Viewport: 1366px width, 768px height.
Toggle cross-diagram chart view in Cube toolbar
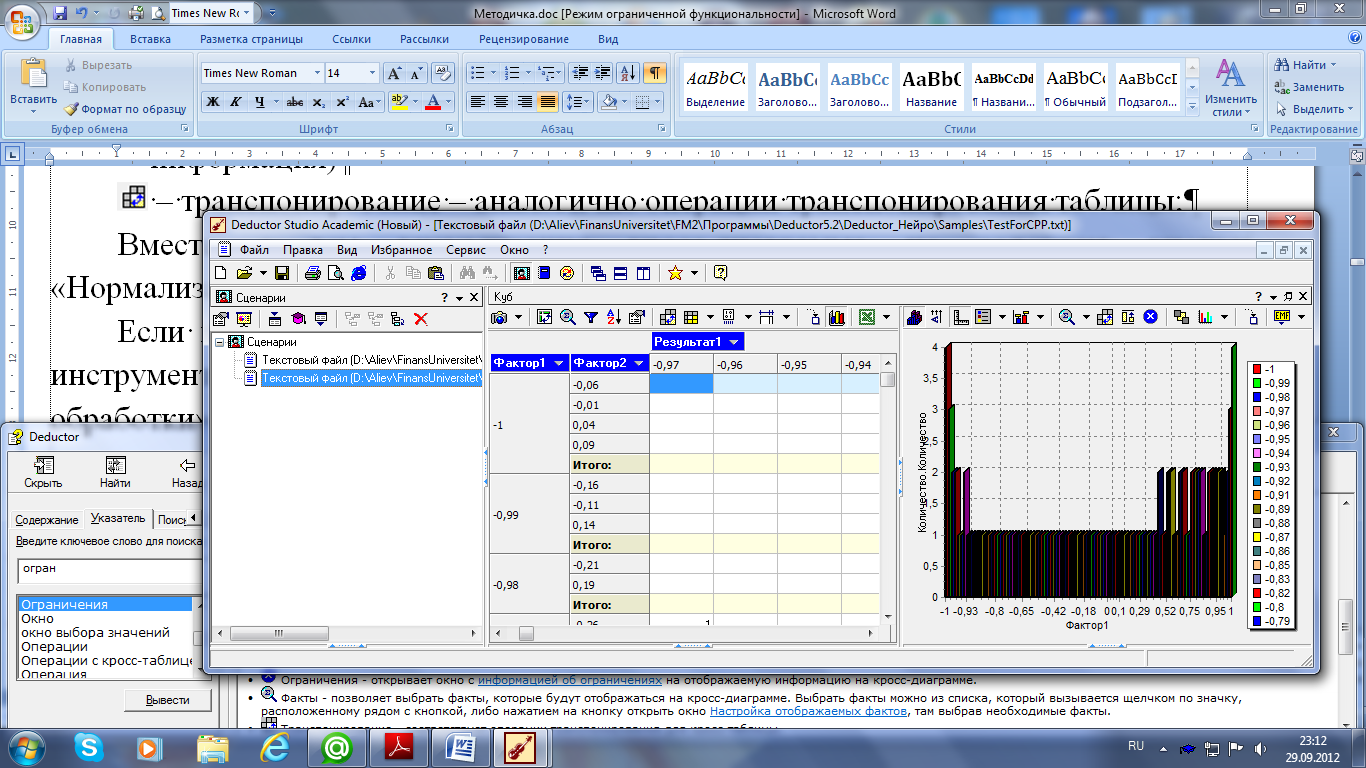coord(837,317)
